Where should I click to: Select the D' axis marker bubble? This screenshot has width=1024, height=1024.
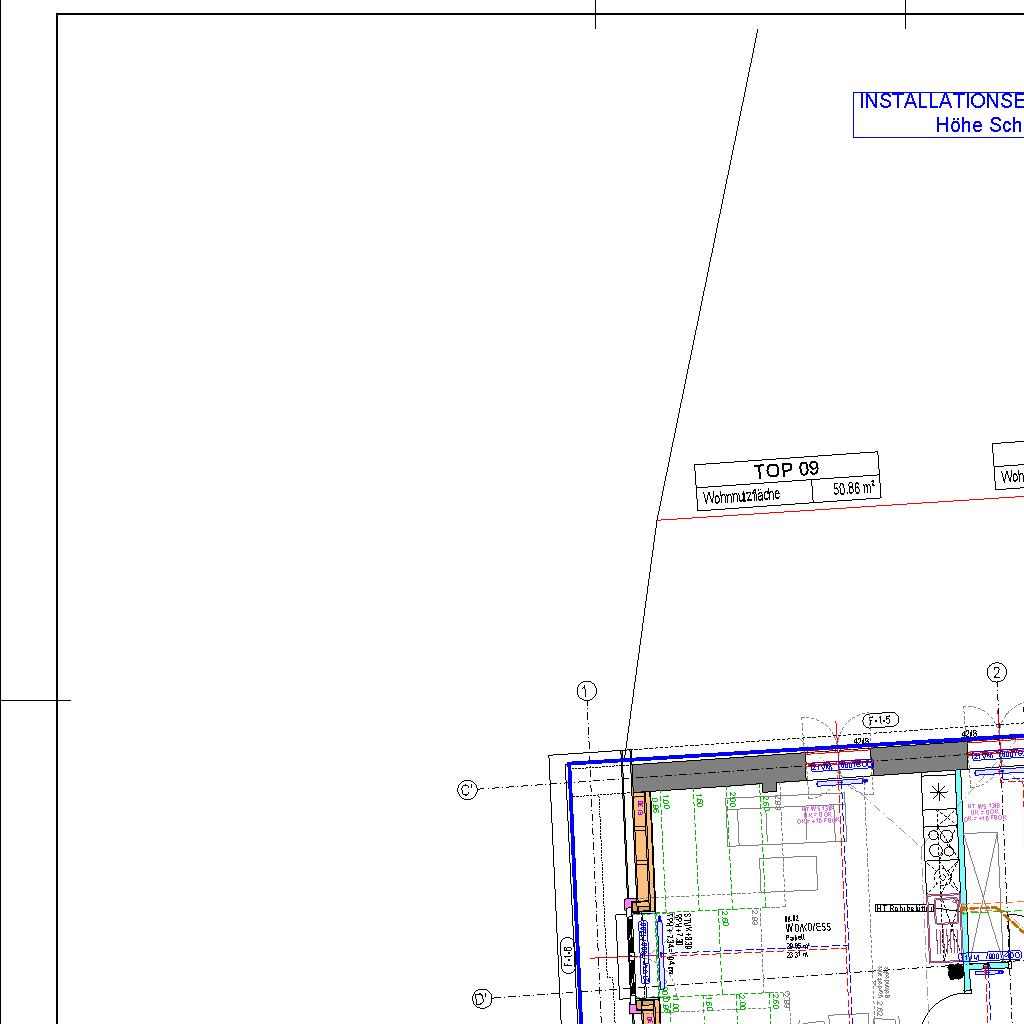pyautogui.click(x=481, y=998)
